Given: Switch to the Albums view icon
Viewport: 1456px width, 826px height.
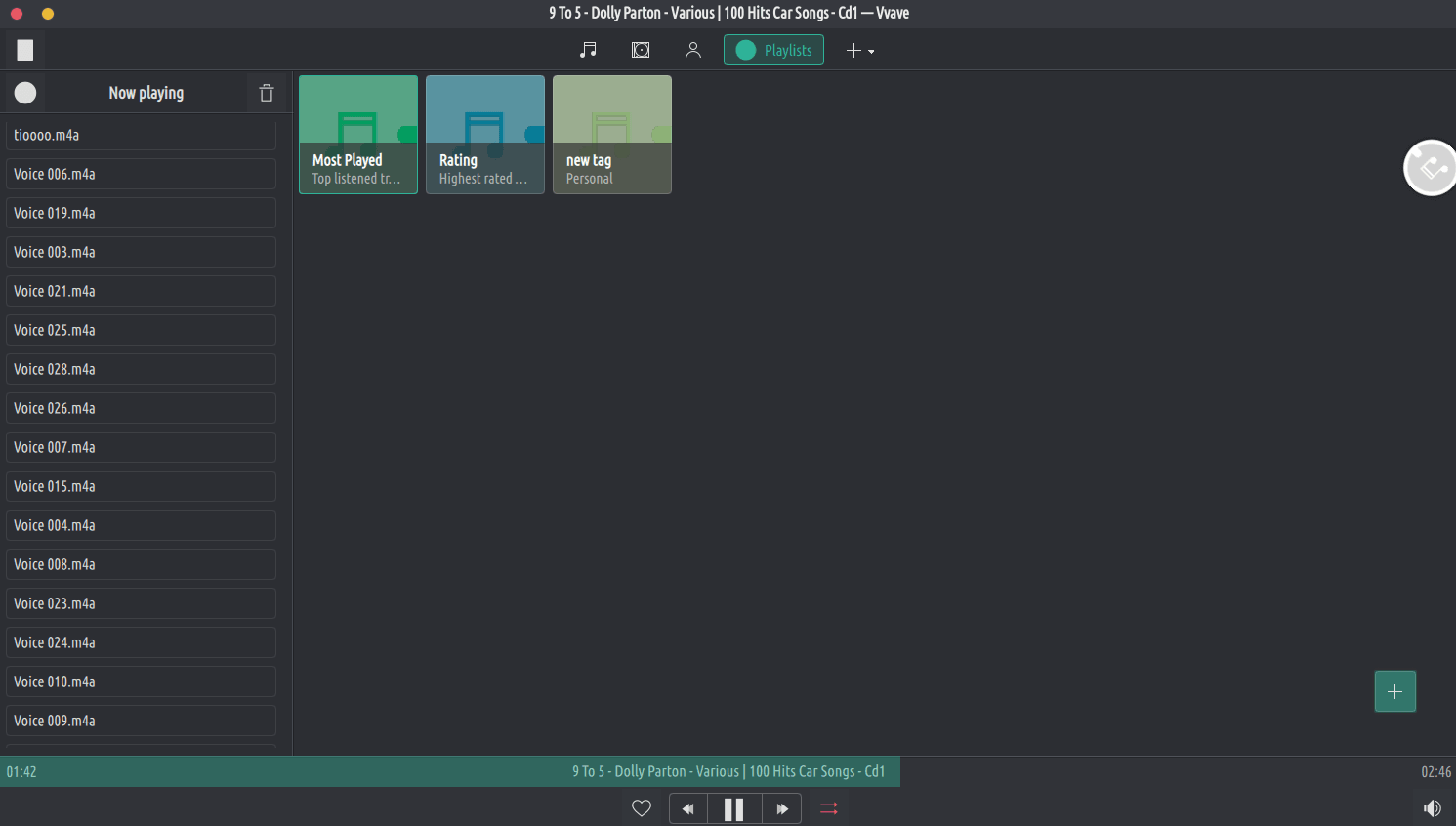Looking at the screenshot, I should click(x=641, y=50).
